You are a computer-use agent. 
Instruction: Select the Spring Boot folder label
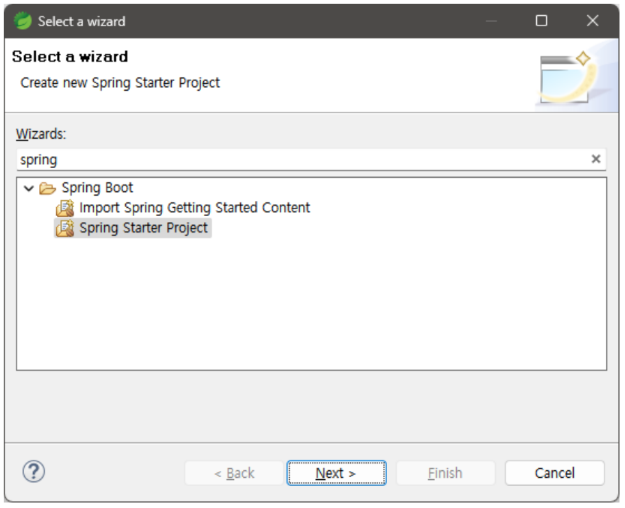[x=97, y=188]
